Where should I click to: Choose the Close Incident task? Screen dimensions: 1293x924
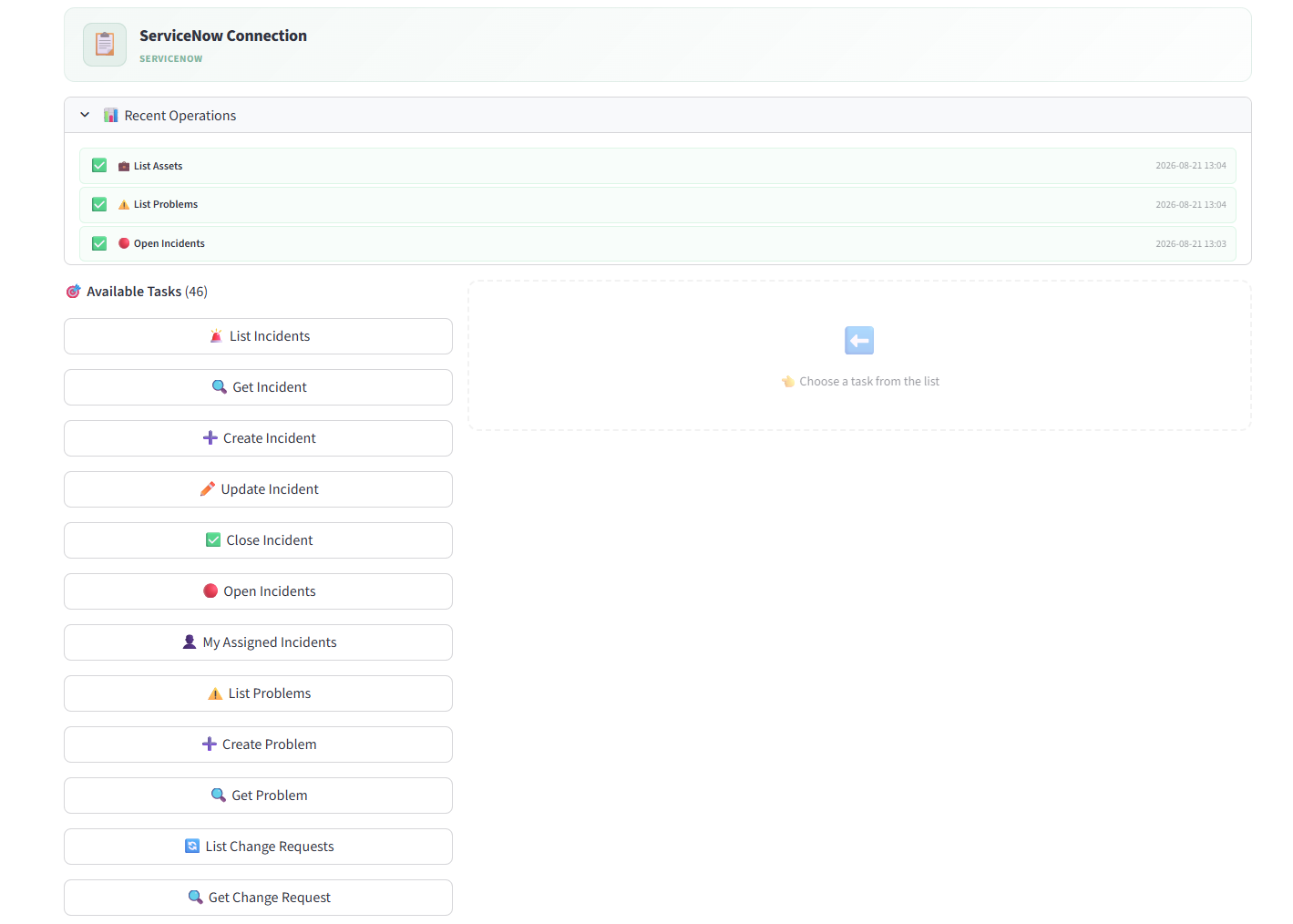258,540
